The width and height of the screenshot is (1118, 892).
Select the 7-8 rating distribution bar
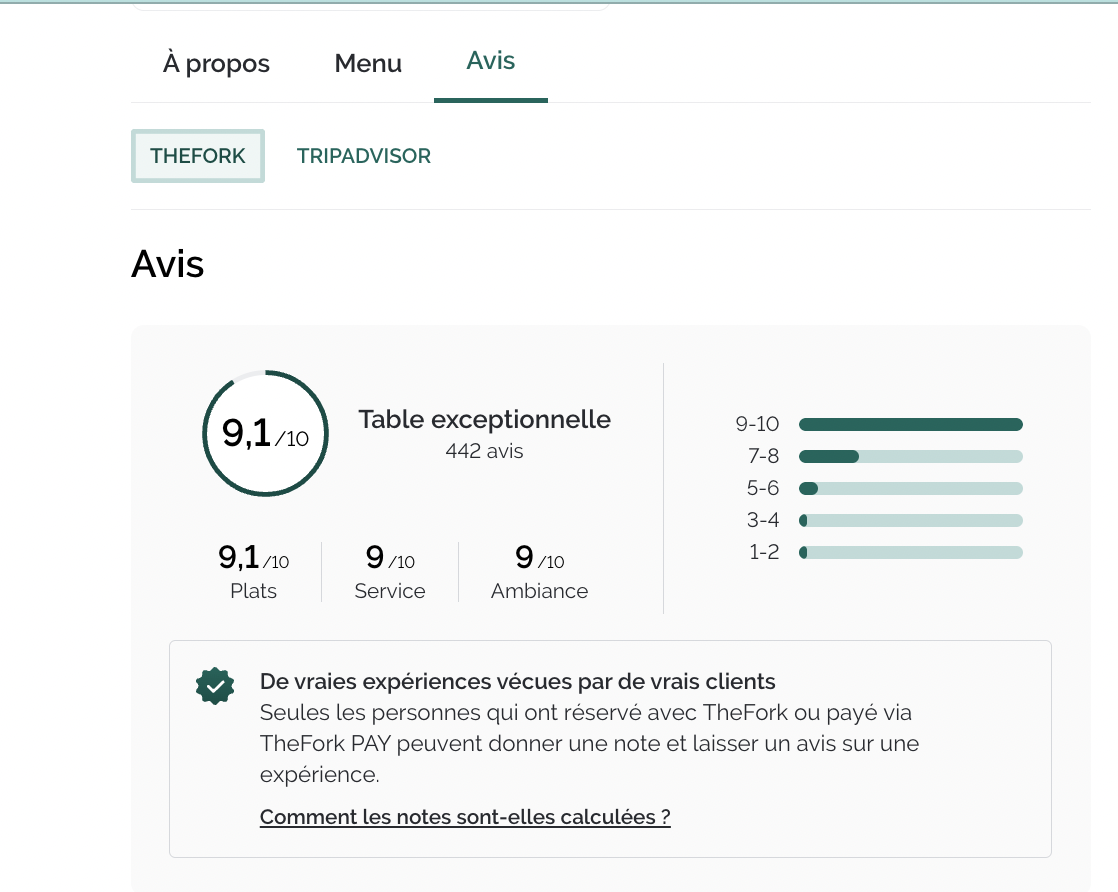[x=910, y=457]
